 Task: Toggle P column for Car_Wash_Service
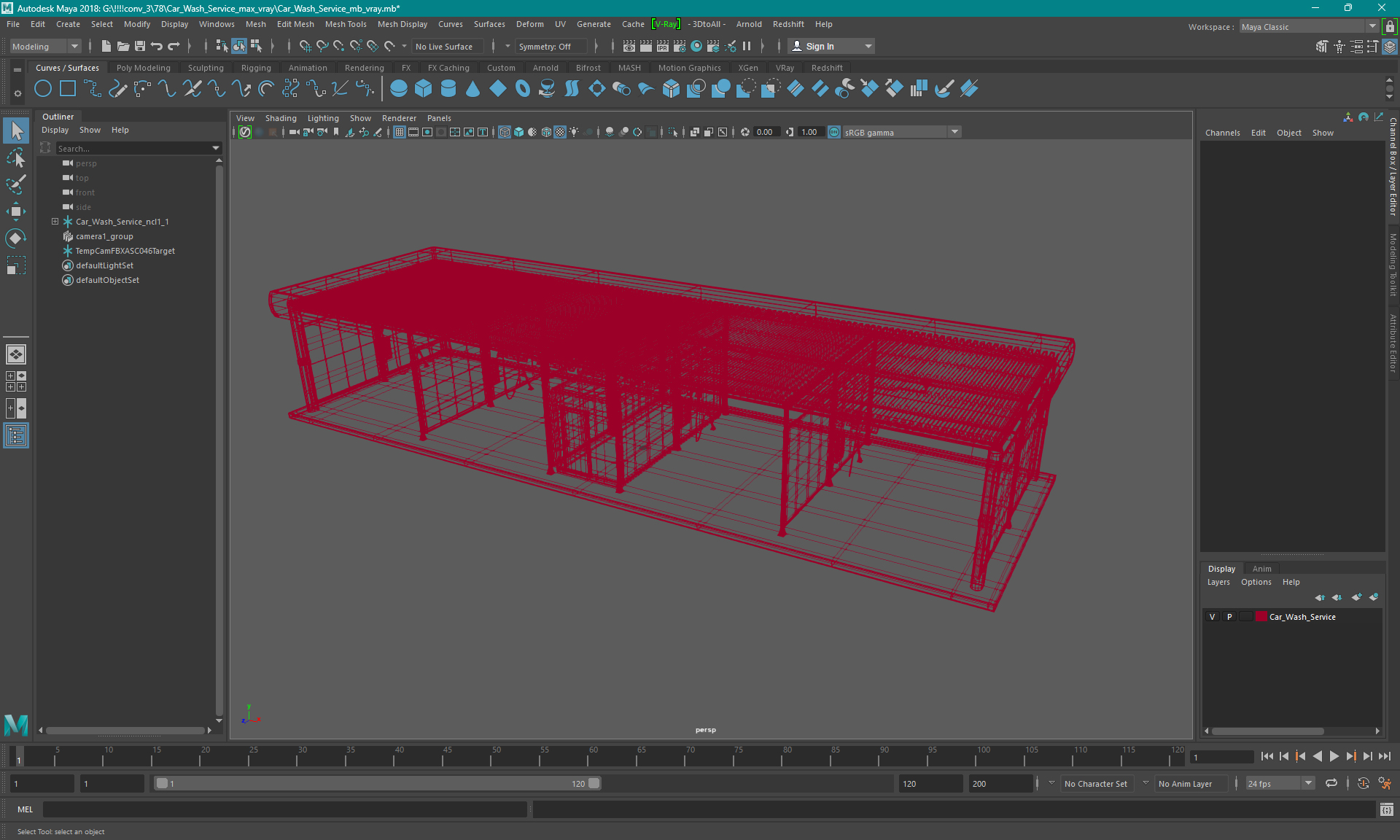1229,617
